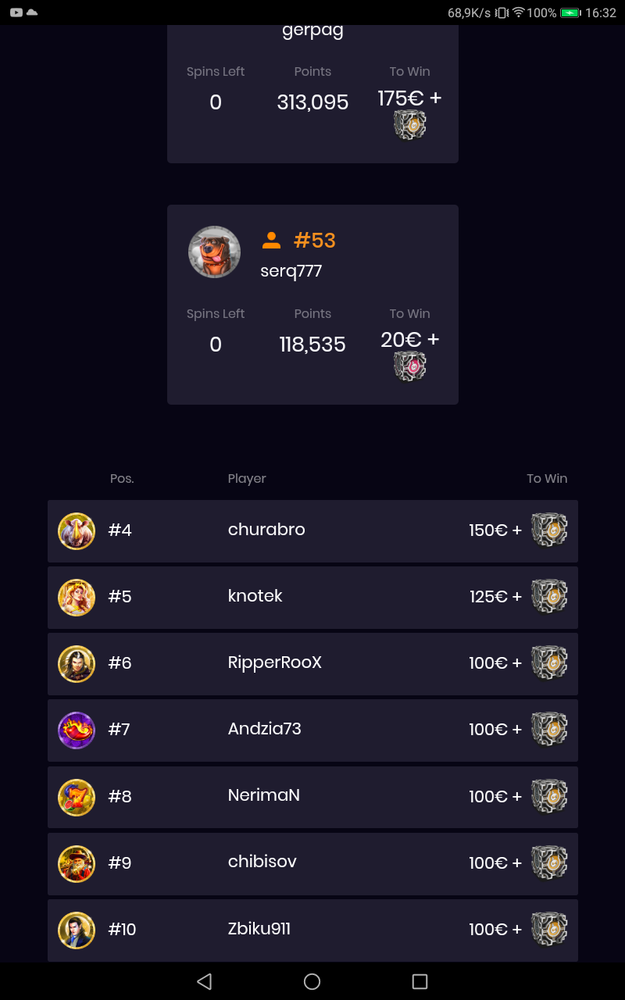Select player name chibisov
625x1000 pixels.
click(x=262, y=862)
